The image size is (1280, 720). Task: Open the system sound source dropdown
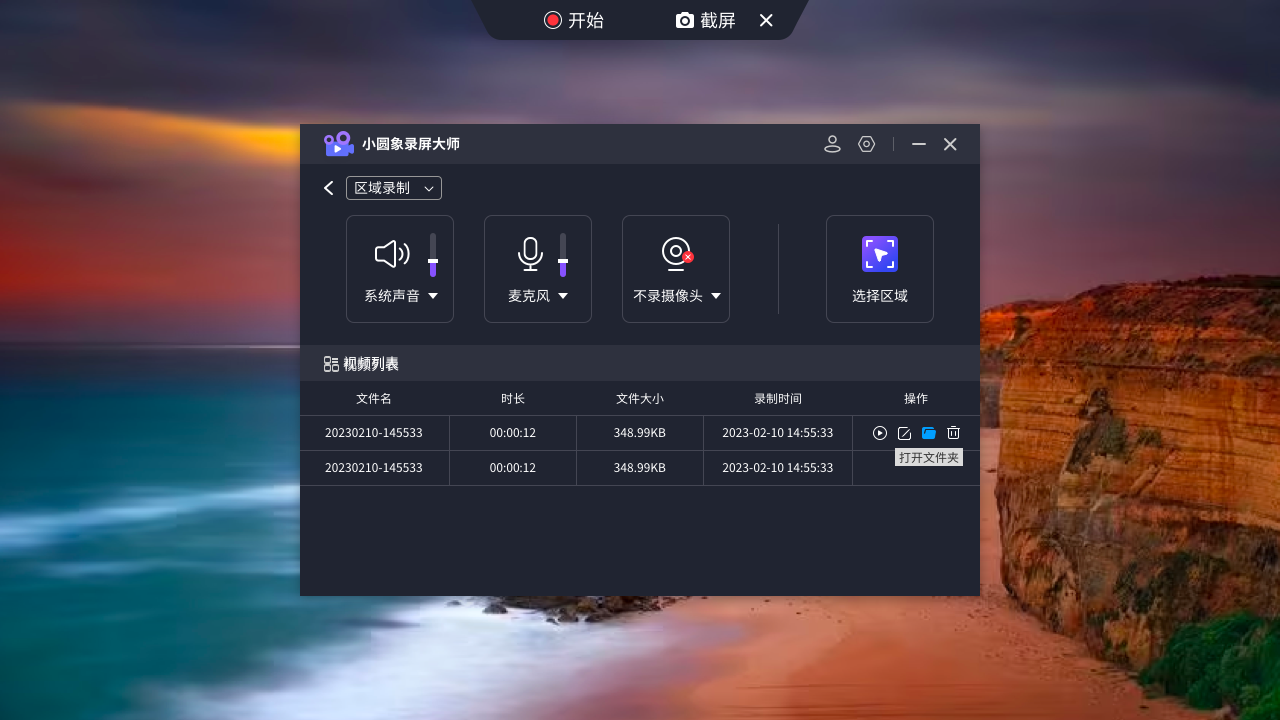(x=433, y=296)
